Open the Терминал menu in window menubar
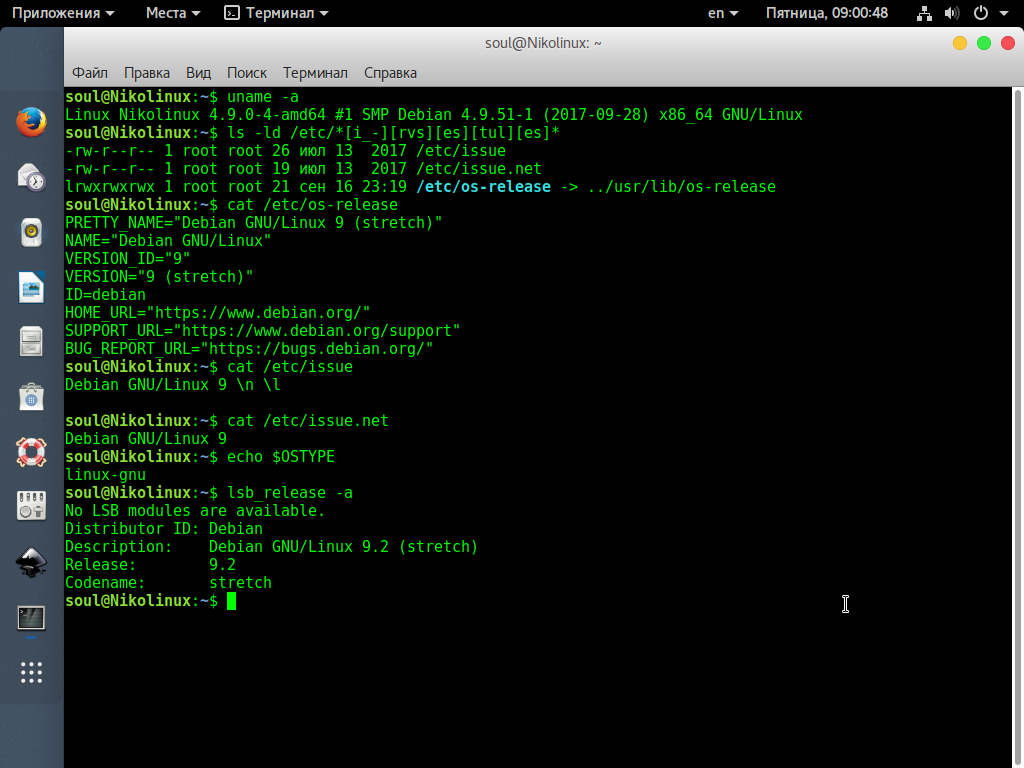Viewport: 1024px width, 768px height. tap(315, 72)
